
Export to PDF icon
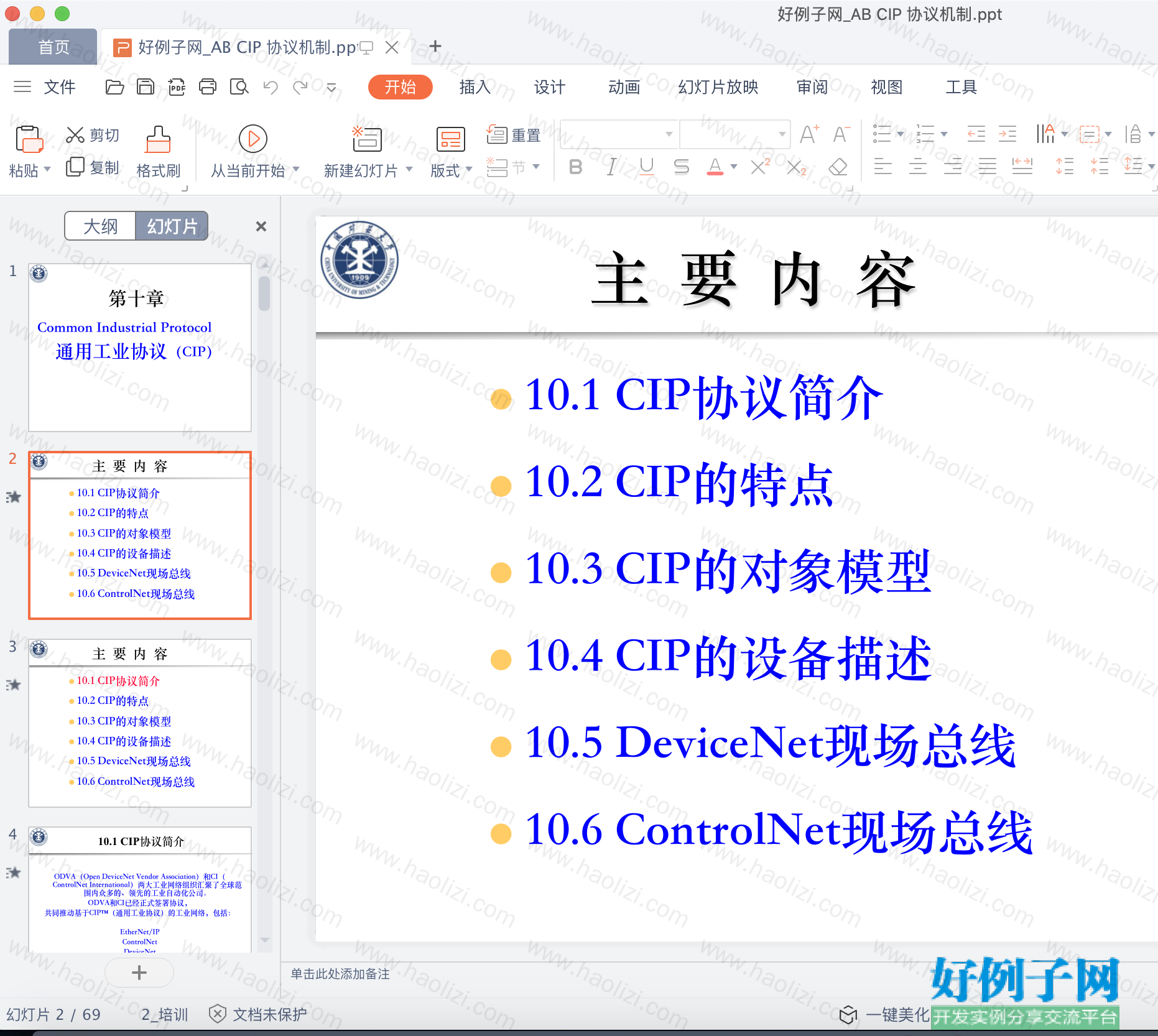tap(177, 87)
